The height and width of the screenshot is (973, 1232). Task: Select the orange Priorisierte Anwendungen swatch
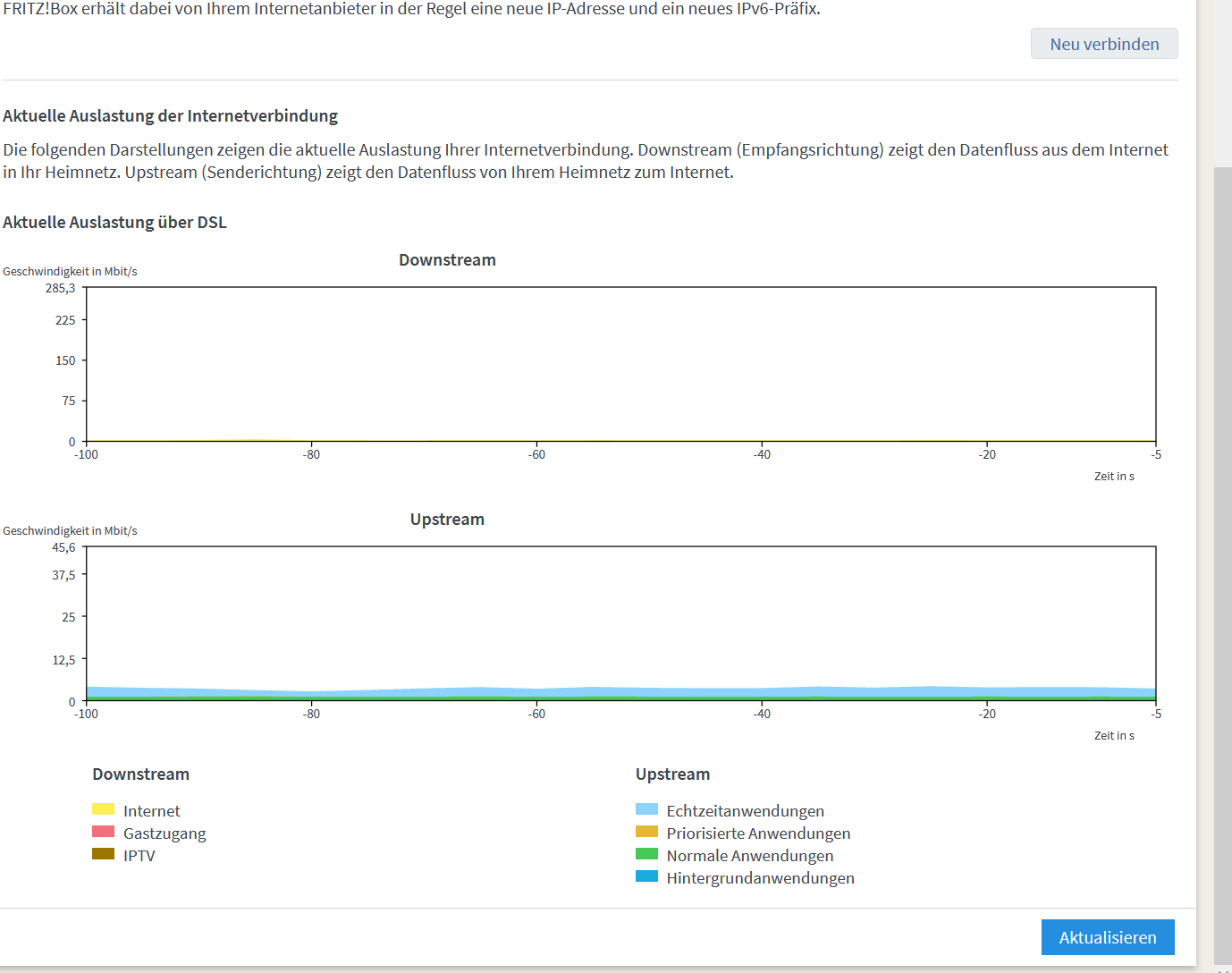point(646,832)
